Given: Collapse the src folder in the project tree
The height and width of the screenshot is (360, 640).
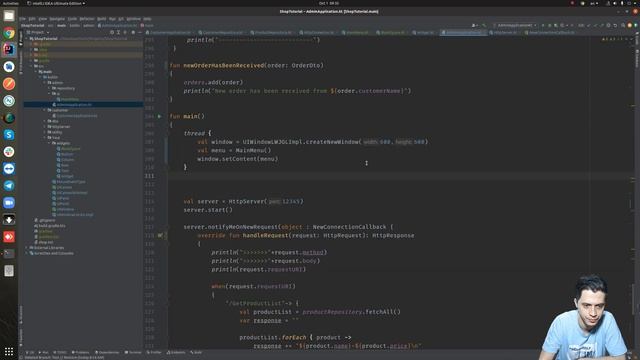Looking at the screenshot, I should [x=31, y=66].
